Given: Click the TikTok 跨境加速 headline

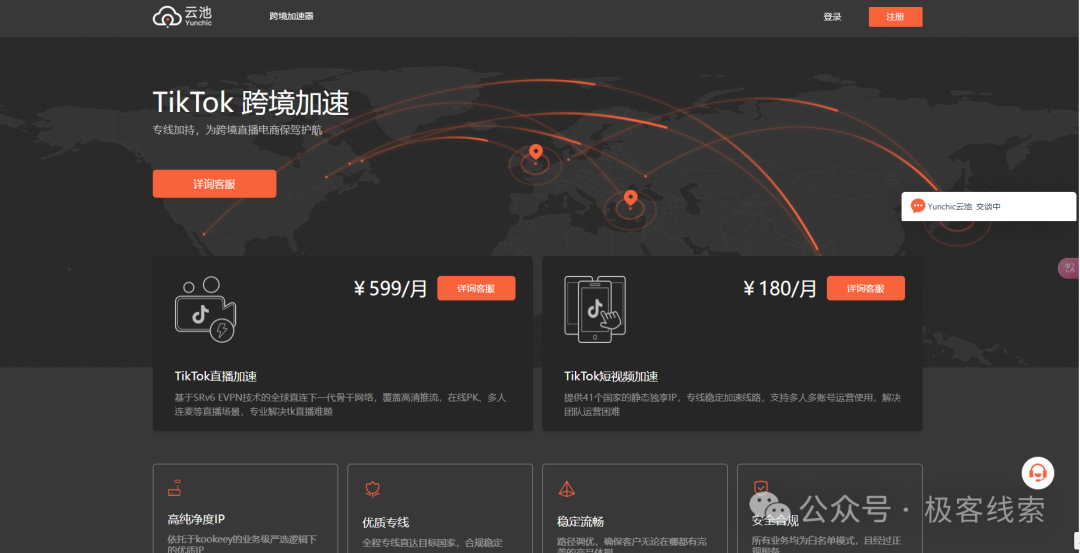Looking at the screenshot, I should pos(251,103).
